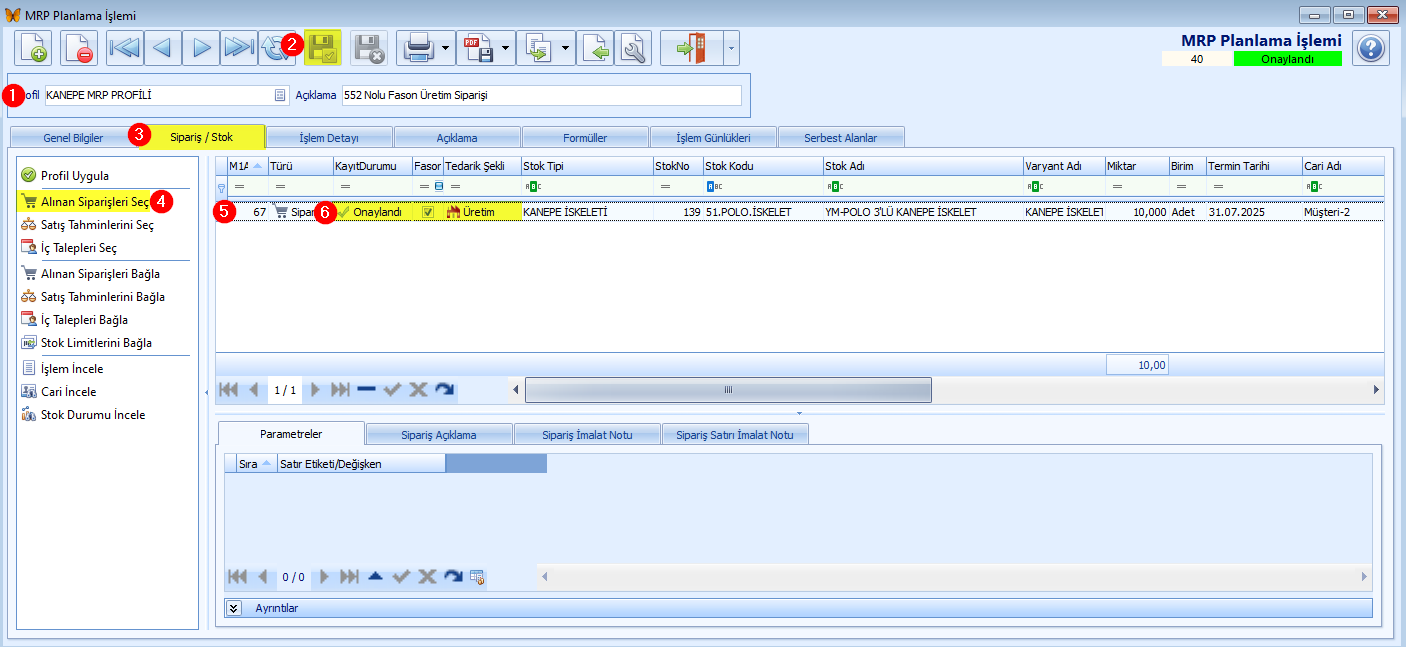
Task: Click the blue refresh arrow in order grid navigator
Action: tap(444, 389)
